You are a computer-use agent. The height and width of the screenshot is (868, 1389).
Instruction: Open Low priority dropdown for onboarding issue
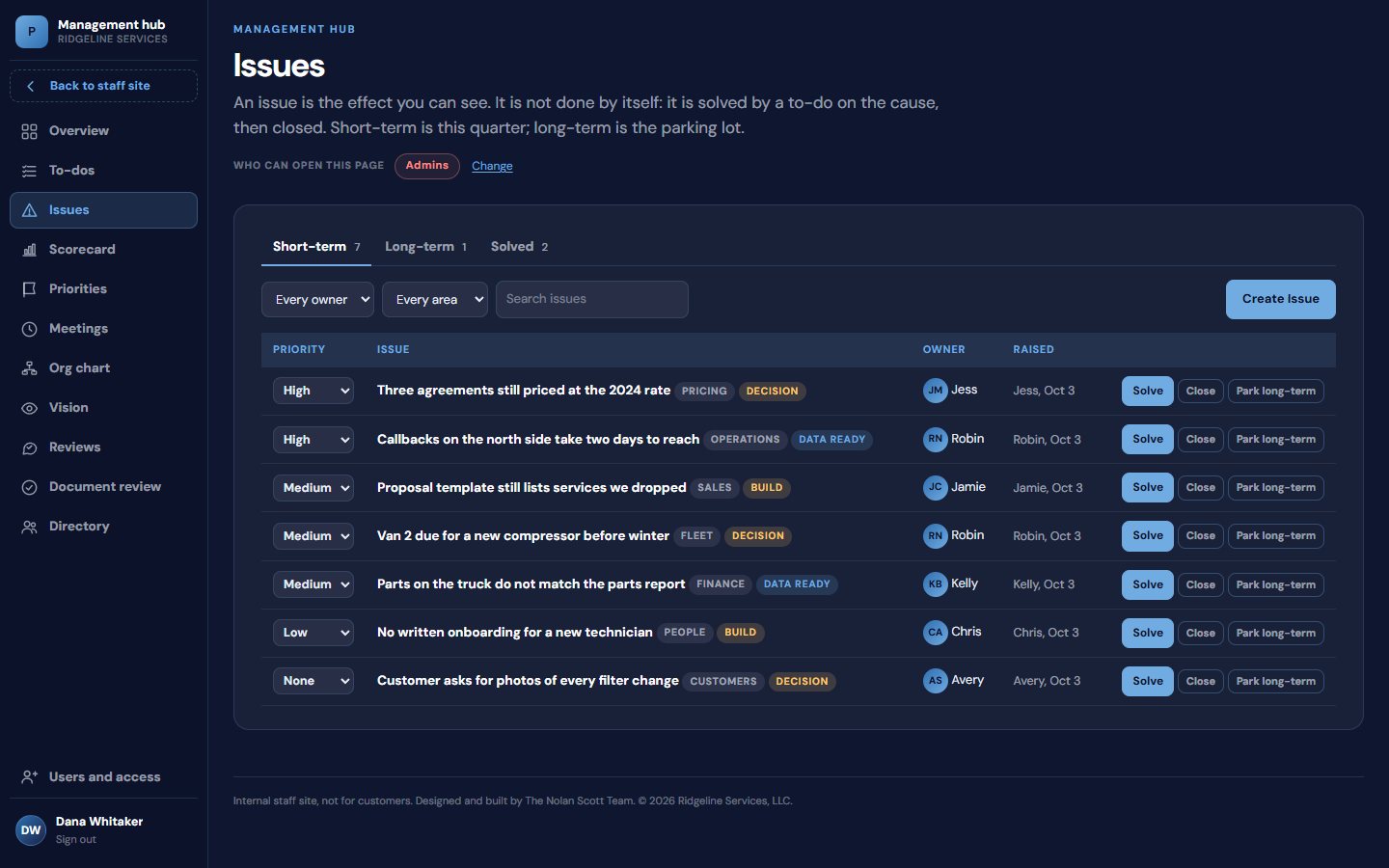[313, 633]
